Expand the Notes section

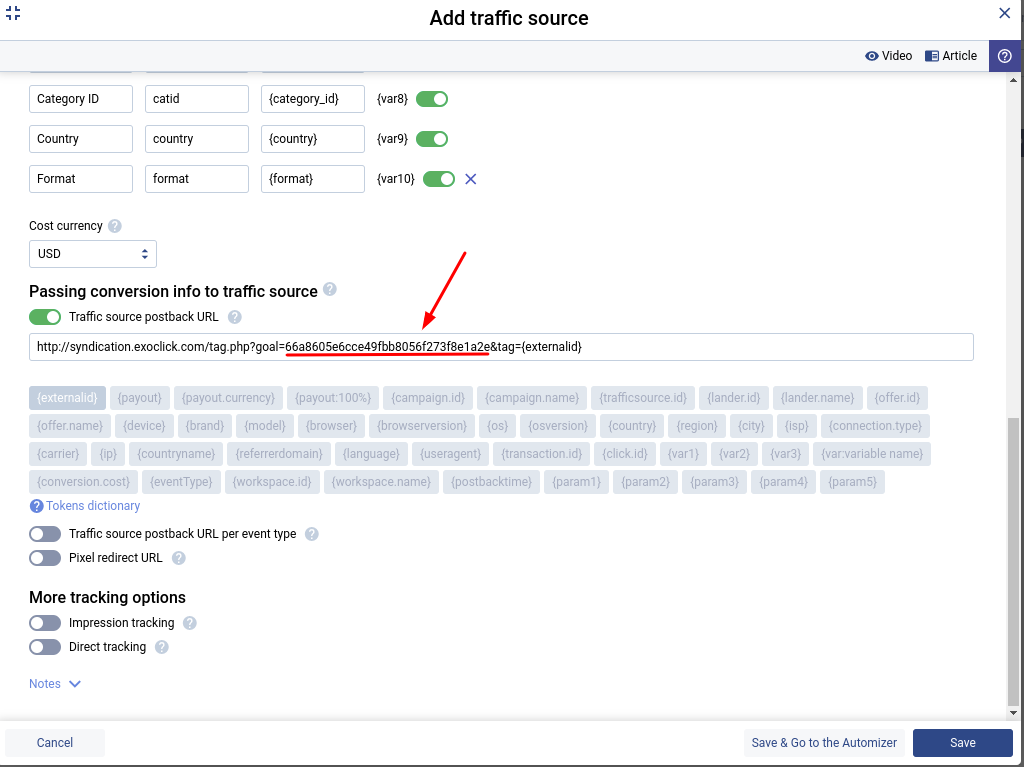coord(55,684)
